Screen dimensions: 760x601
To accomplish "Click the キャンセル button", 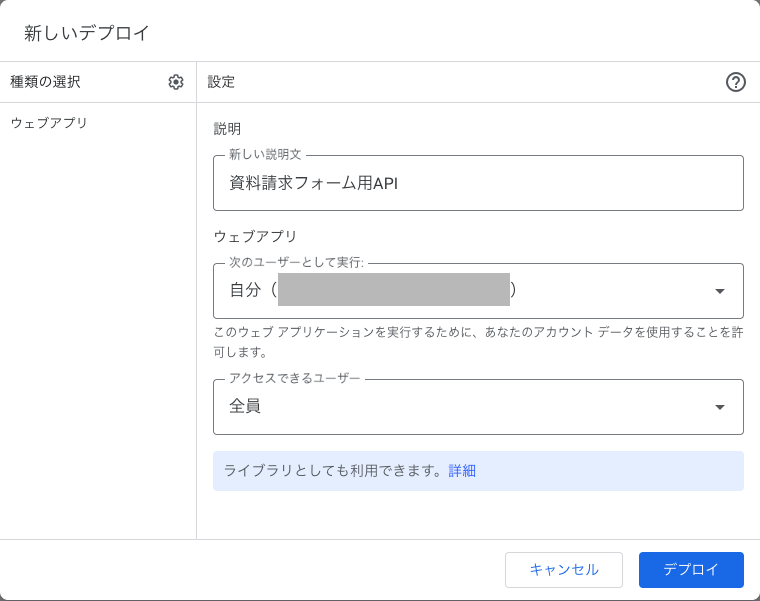I will [x=564, y=569].
